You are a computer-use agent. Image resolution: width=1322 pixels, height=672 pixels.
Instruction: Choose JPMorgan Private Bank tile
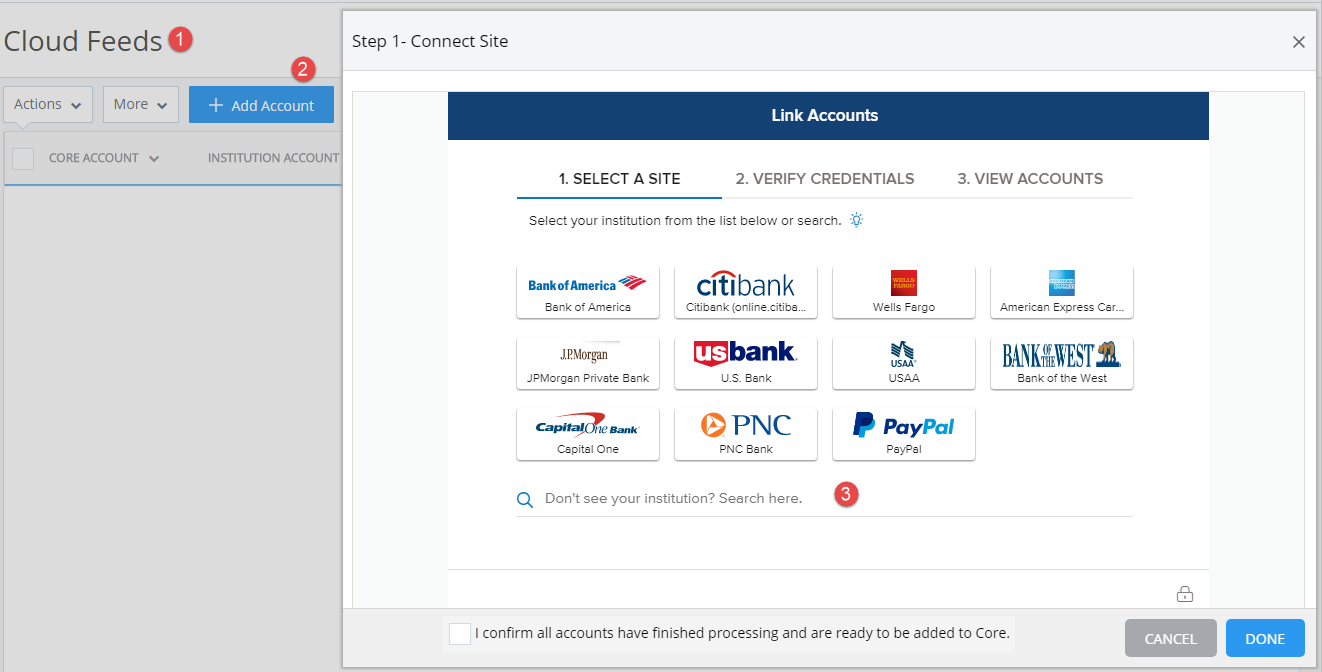click(x=588, y=363)
